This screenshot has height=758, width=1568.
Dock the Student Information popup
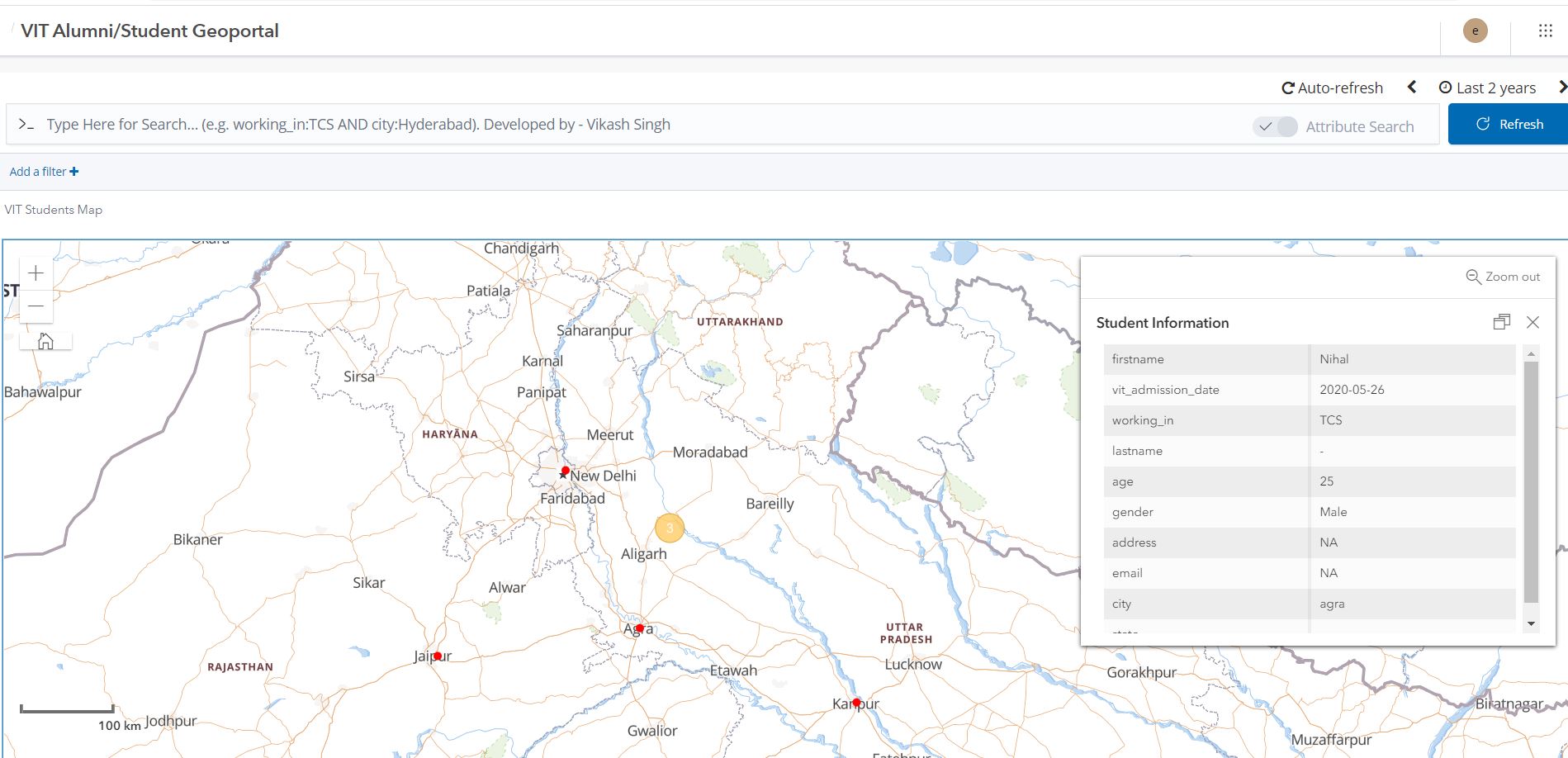point(1501,322)
